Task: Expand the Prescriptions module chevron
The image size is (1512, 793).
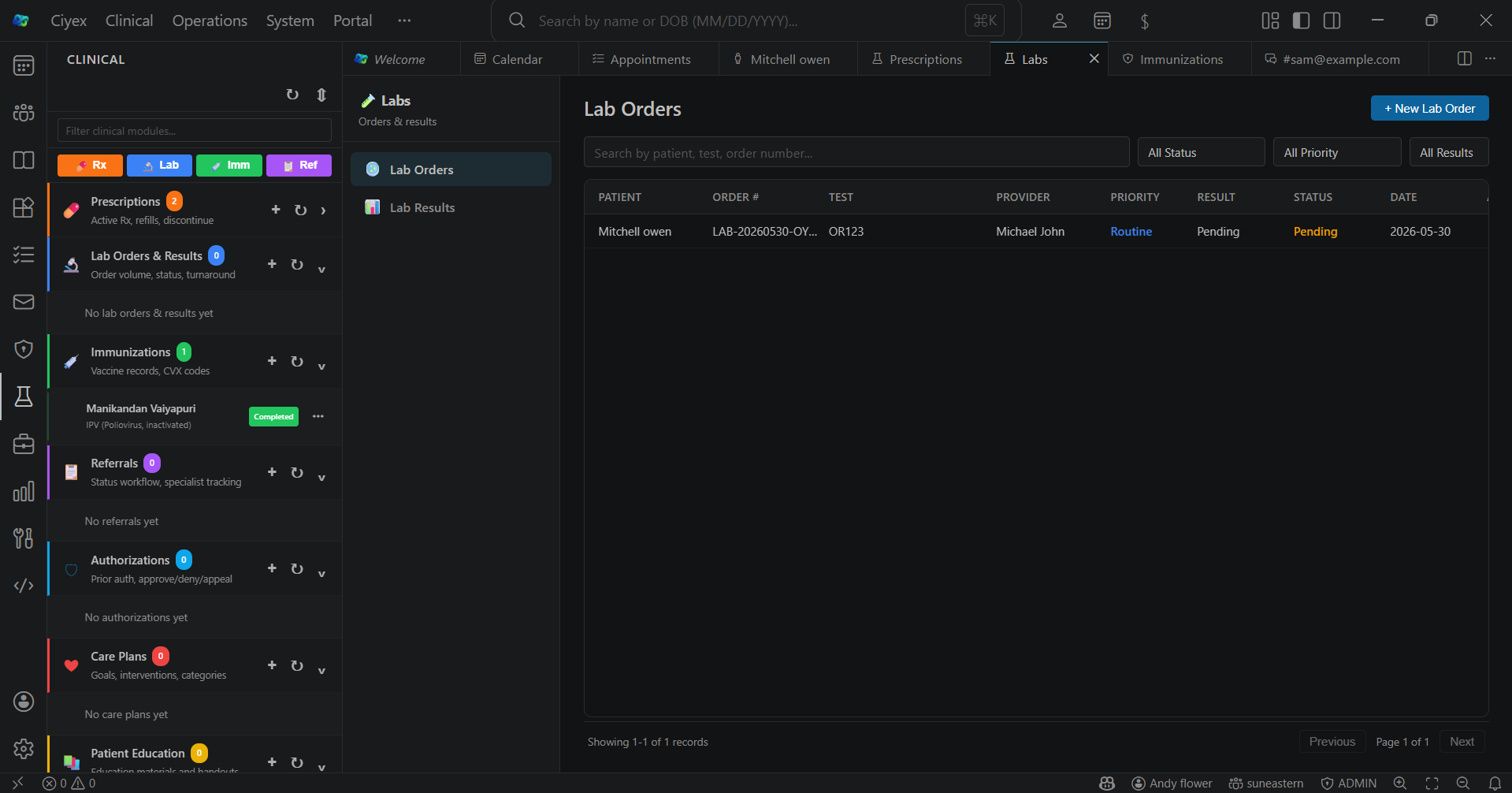Action: (x=323, y=210)
